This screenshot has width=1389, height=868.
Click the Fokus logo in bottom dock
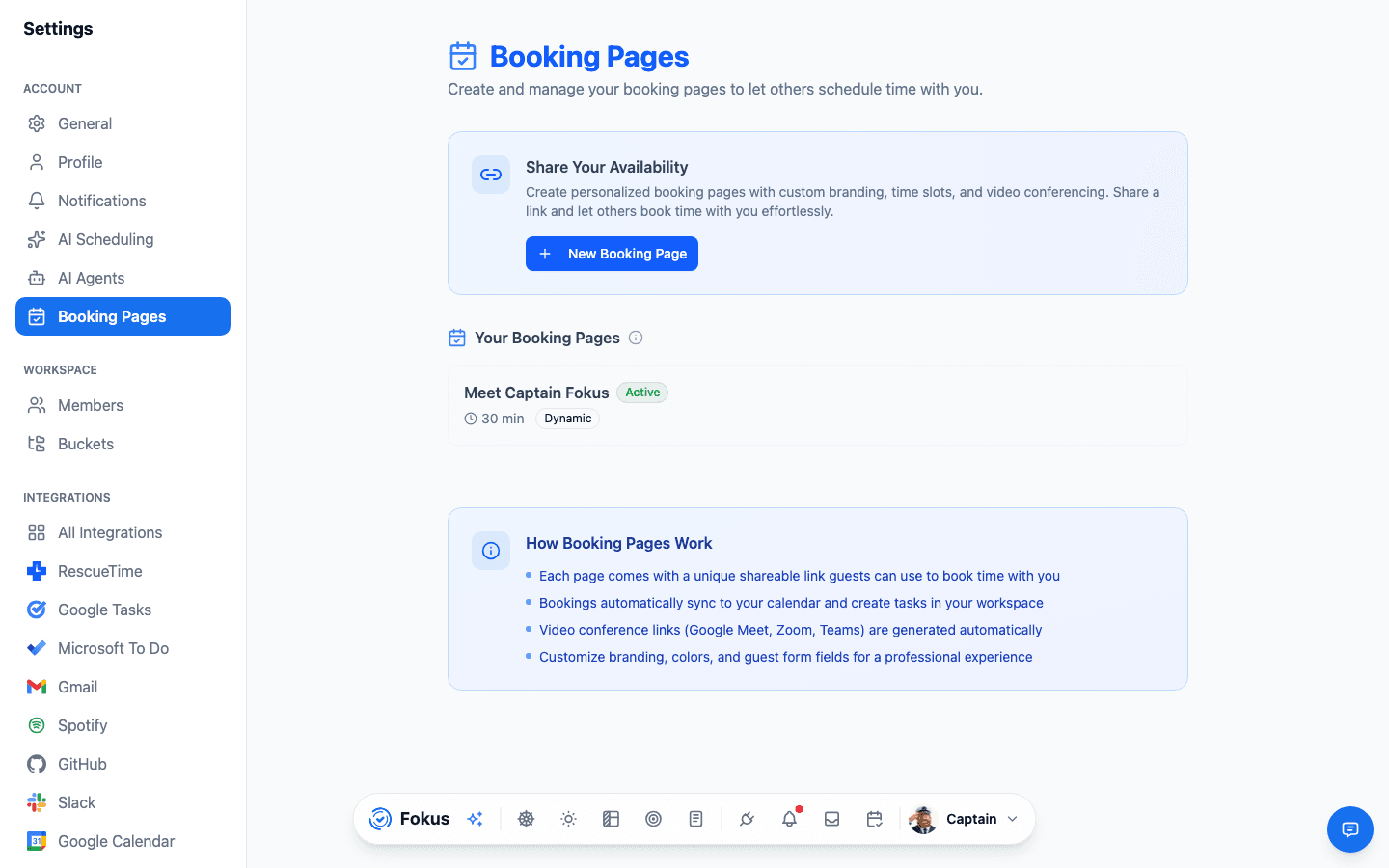(410, 819)
